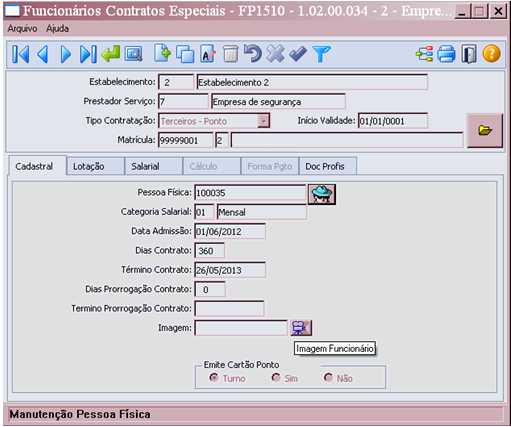
Task: Click the Imagem path field
Action: pos(241,328)
